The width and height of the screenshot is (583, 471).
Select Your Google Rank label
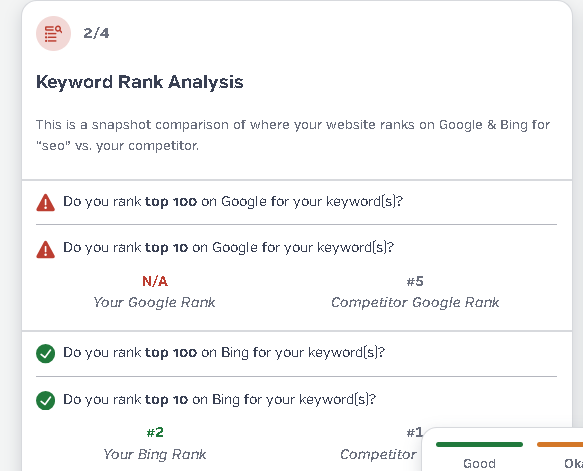[x=154, y=303]
